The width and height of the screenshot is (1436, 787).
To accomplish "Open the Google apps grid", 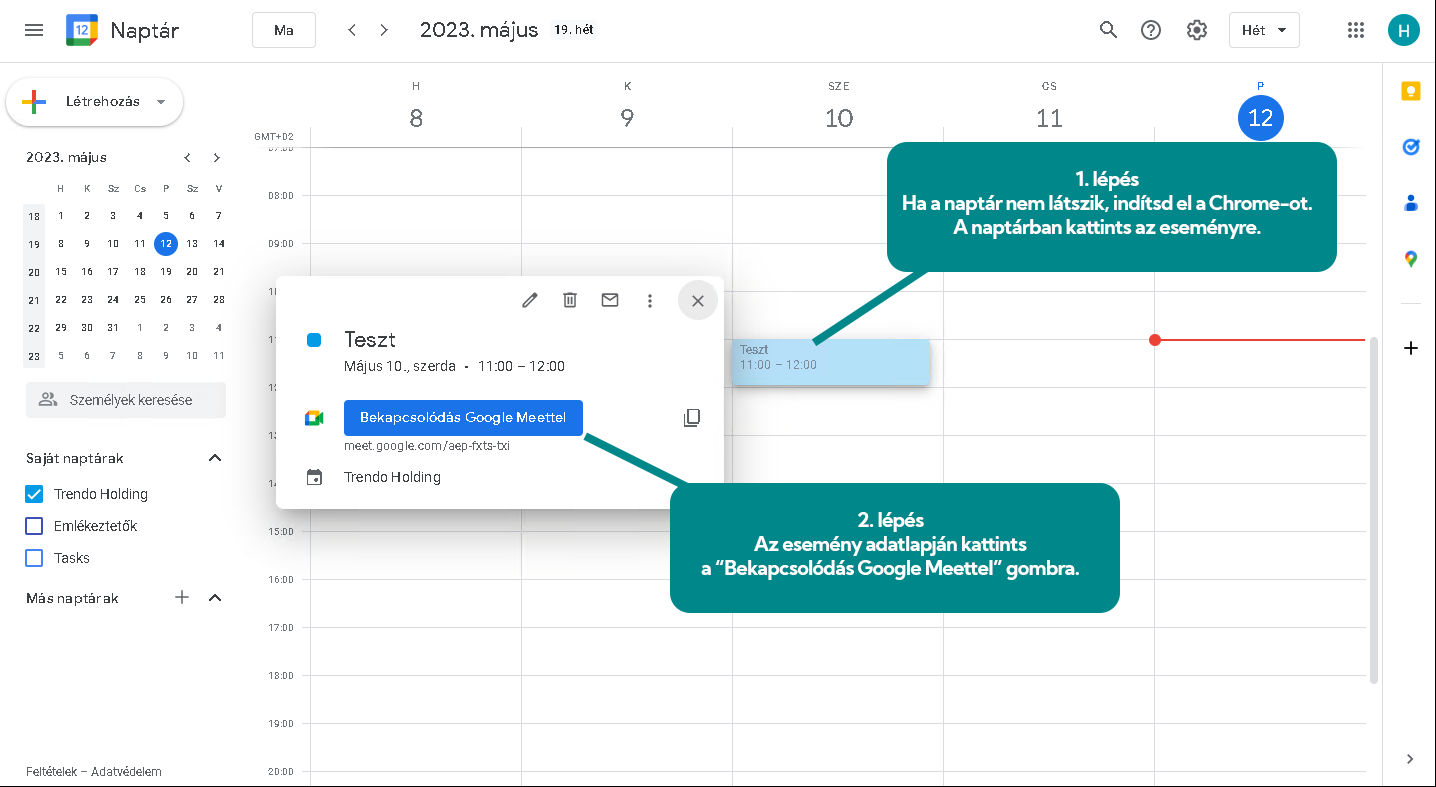I will click(x=1356, y=30).
